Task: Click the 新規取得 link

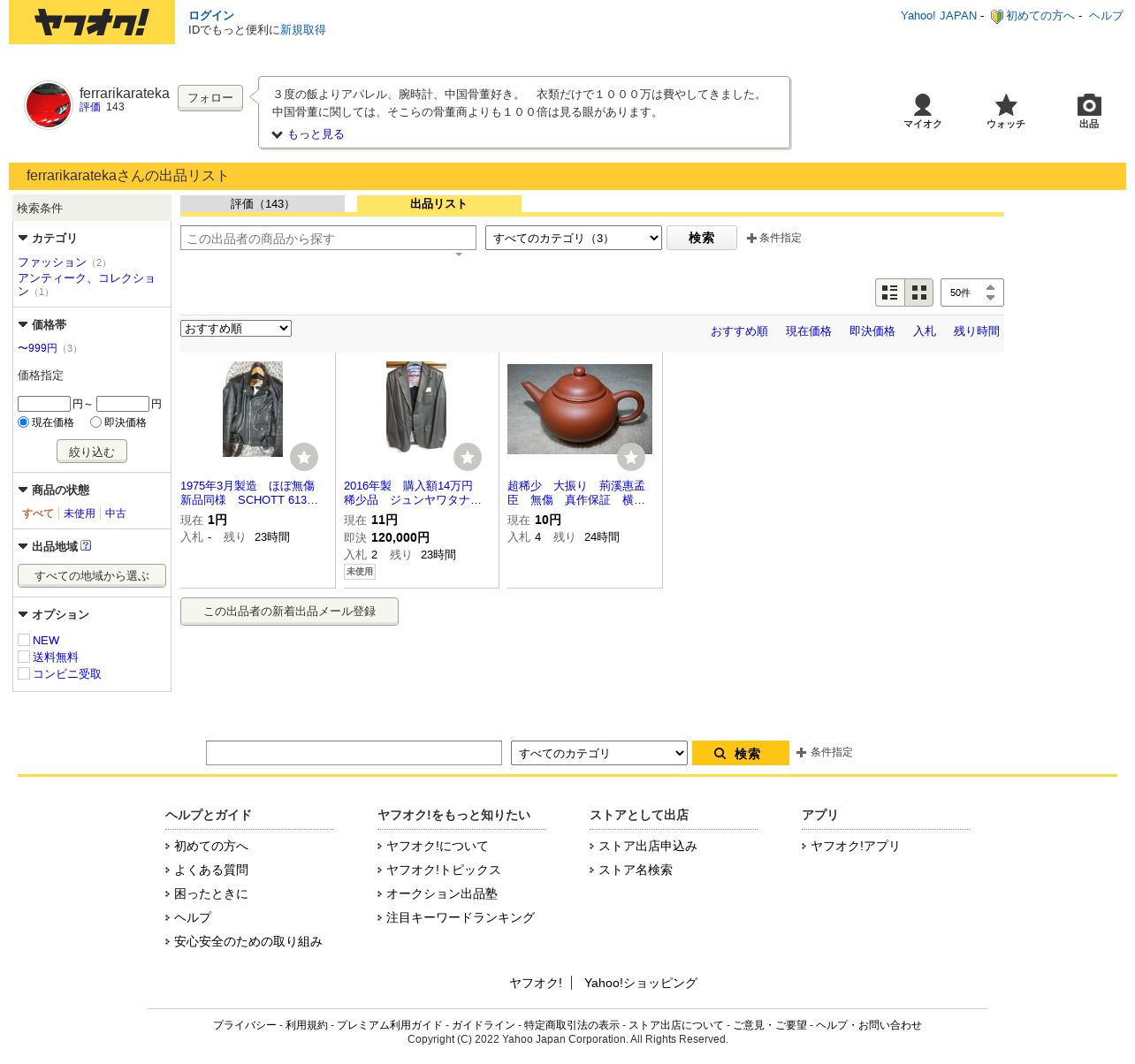Action: coord(303,30)
